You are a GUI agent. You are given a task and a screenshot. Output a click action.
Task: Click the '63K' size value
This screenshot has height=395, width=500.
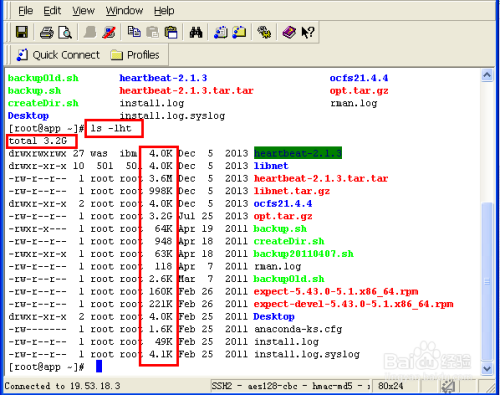(164, 254)
